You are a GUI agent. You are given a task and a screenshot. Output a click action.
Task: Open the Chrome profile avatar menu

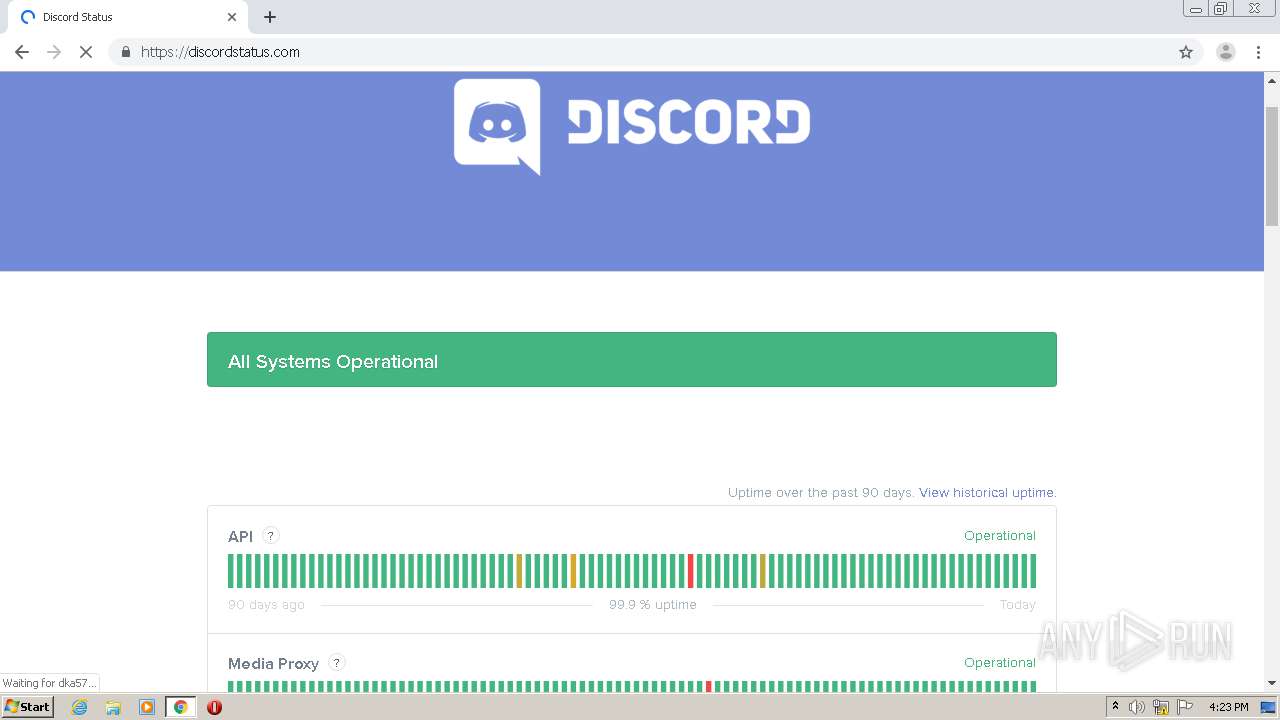click(x=1226, y=52)
